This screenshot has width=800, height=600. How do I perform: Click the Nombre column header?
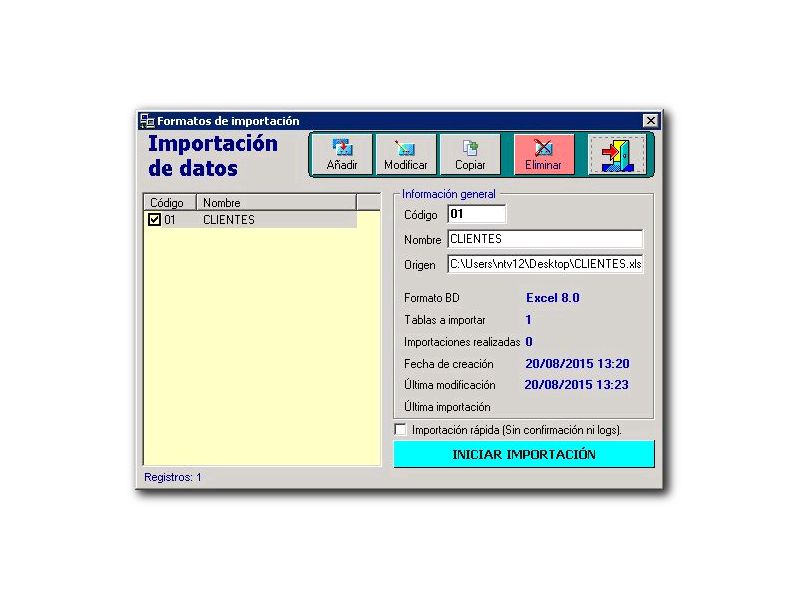point(221,202)
